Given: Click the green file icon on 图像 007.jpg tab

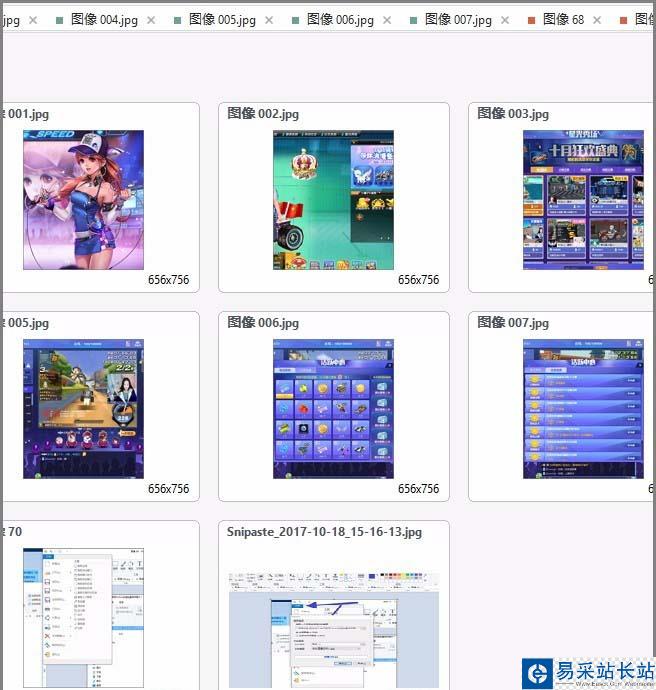Looking at the screenshot, I should (x=414, y=20).
